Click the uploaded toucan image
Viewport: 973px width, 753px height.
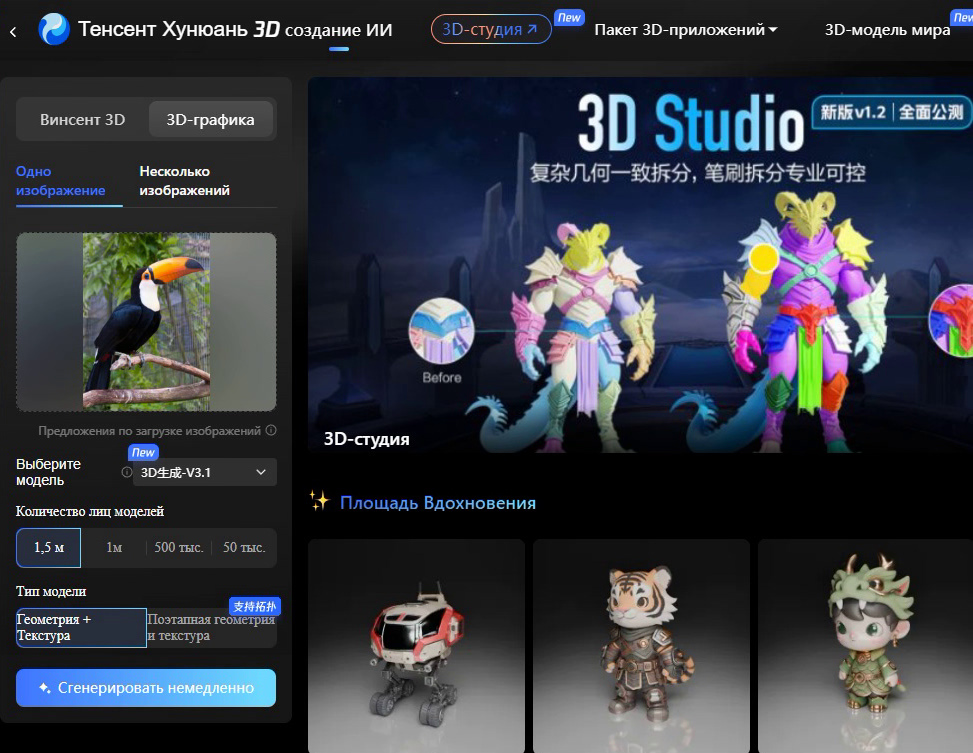(146, 322)
